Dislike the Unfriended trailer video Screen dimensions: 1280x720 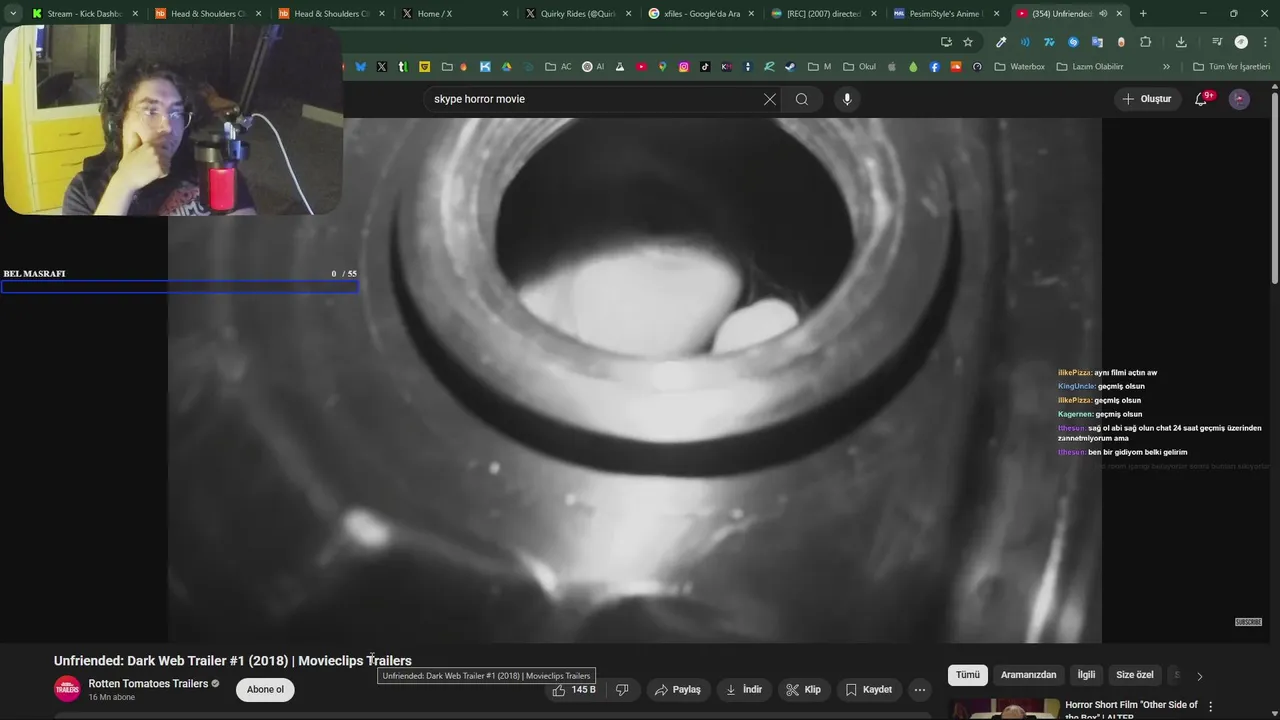tap(622, 690)
